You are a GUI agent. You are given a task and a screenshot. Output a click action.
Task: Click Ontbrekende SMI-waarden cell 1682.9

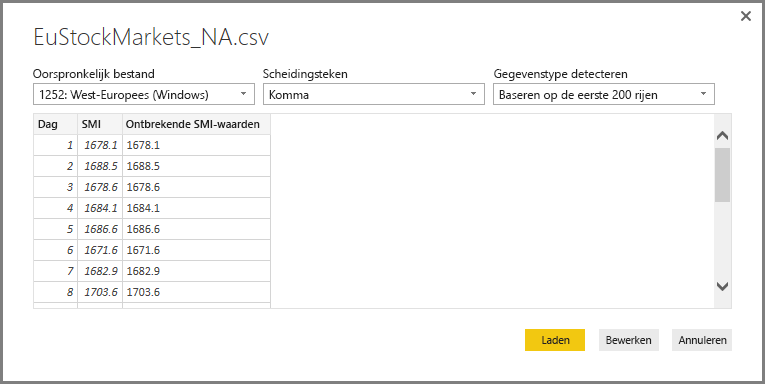(x=196, y=271)
